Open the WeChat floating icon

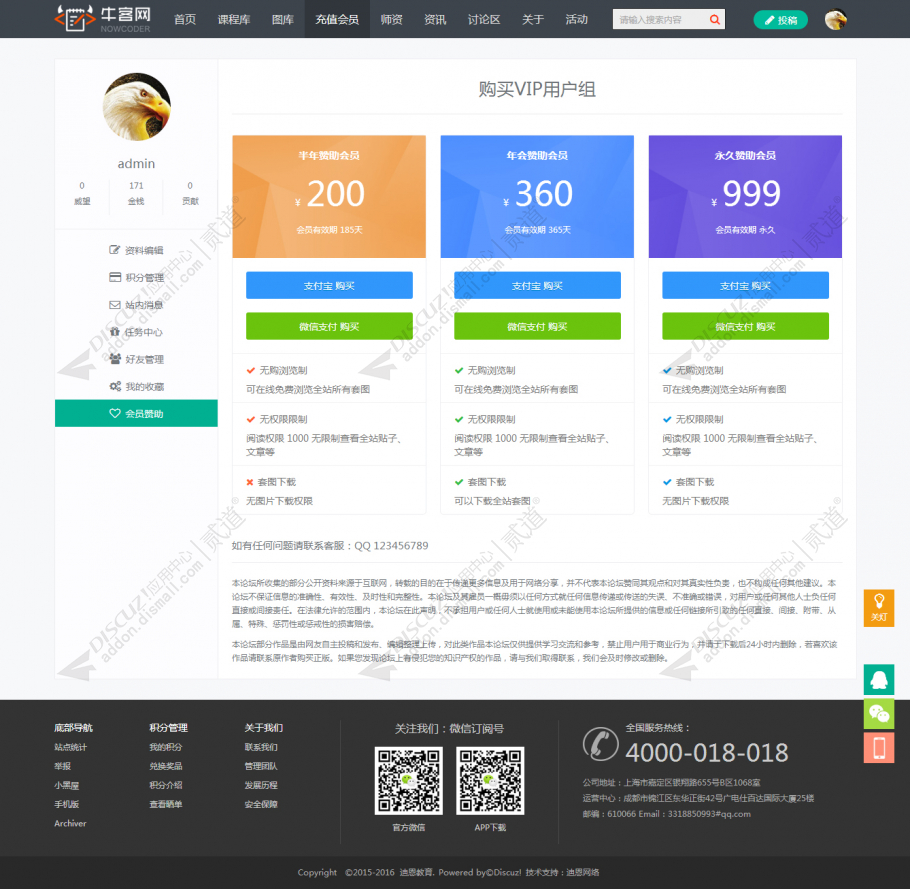pyautogui.click(x=879, y=714)
